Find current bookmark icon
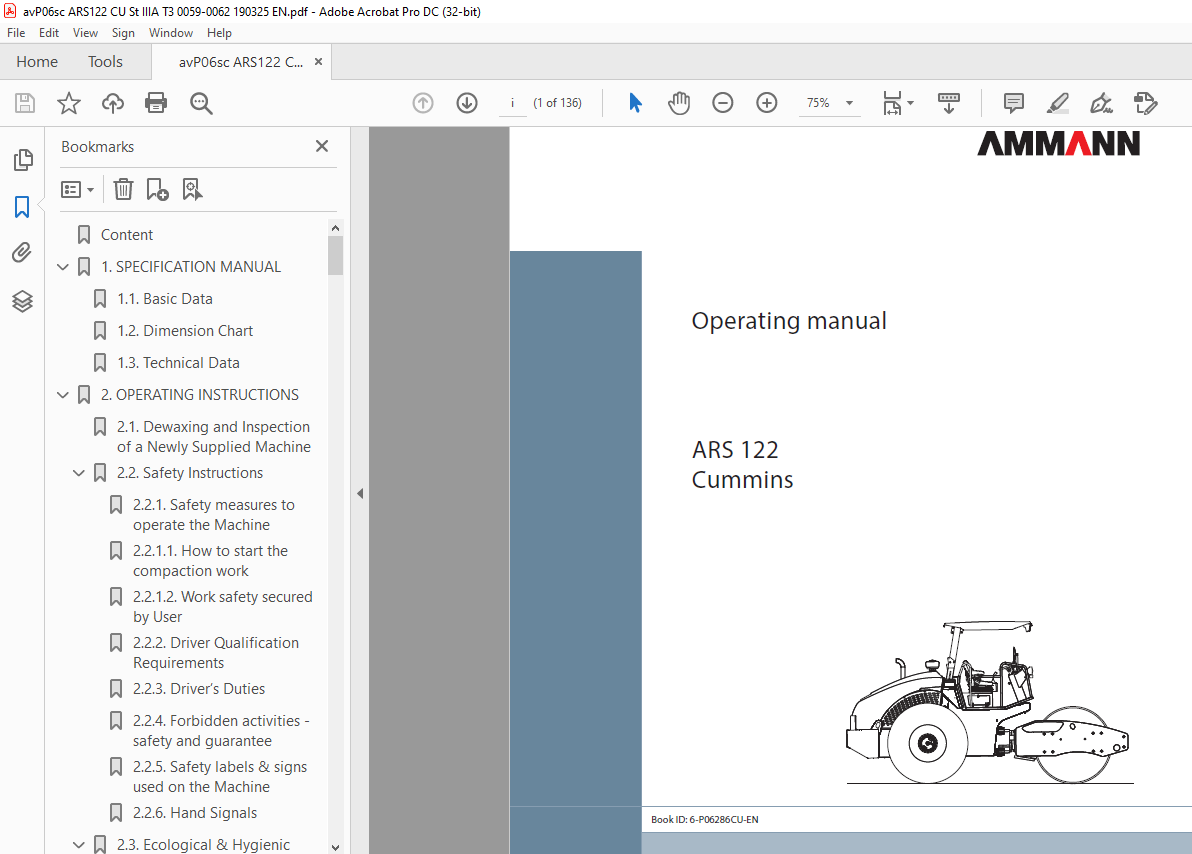1192x854 pixels. pos(192,189)
